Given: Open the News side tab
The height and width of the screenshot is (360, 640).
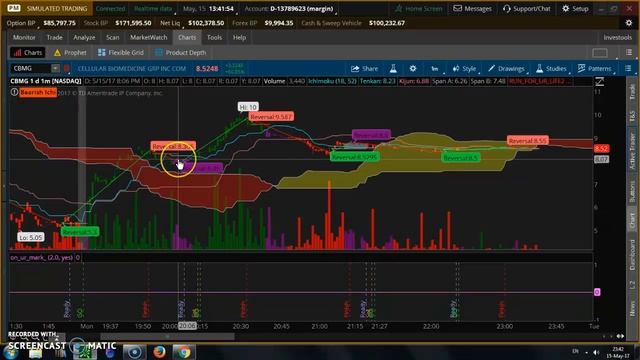Looking at the screenshot, I should [x=633, y=309].
